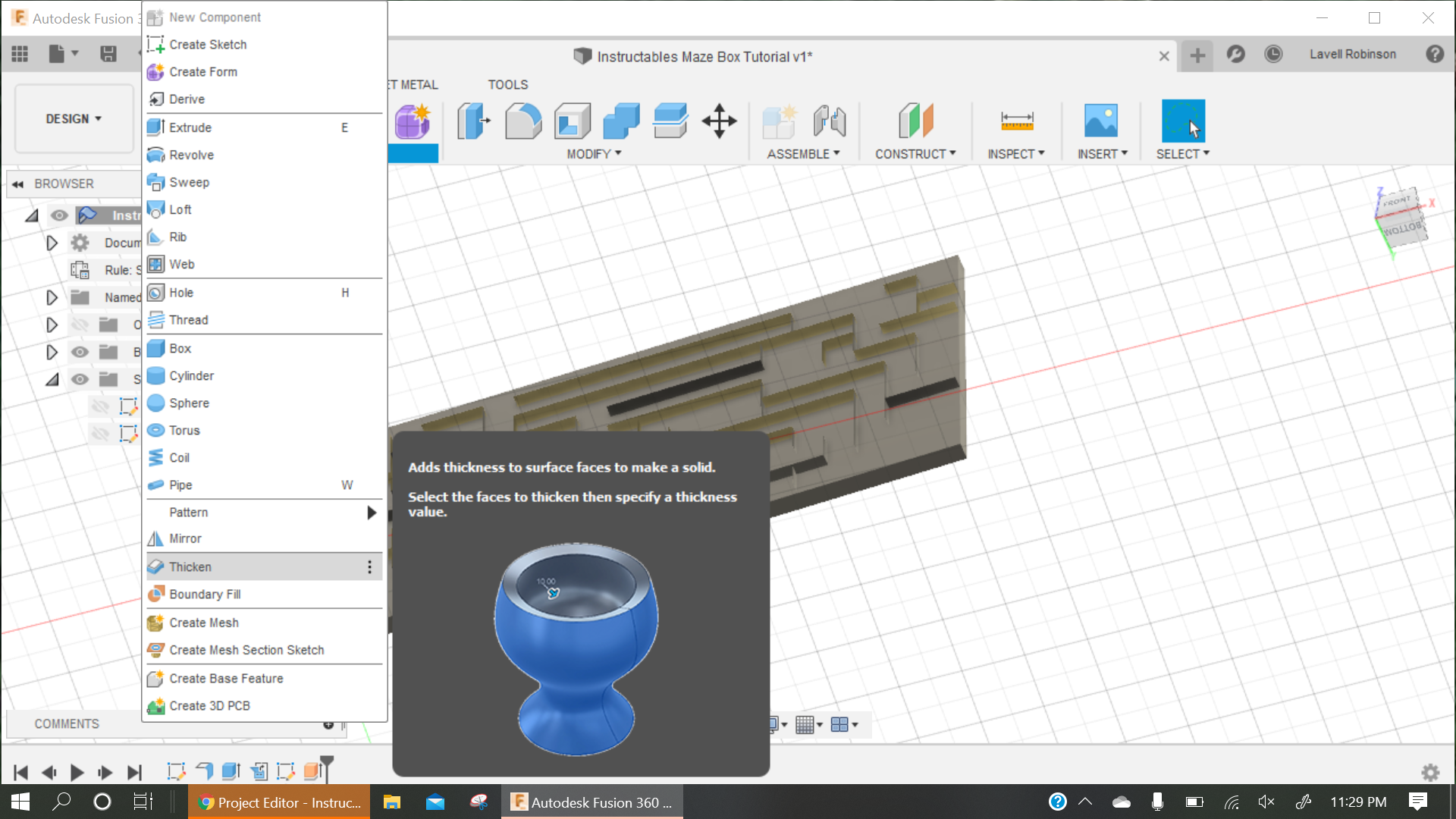
Task: Open Thicken entry options (three dots)
Action: (x=369, y=567)
